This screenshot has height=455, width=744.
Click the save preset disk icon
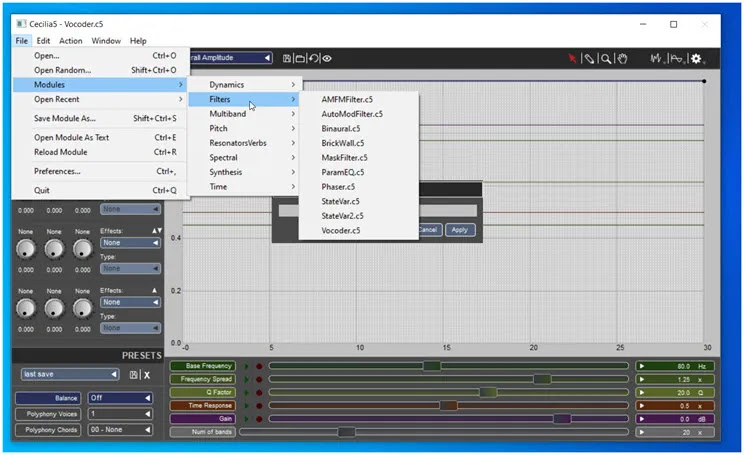[134, 375]
